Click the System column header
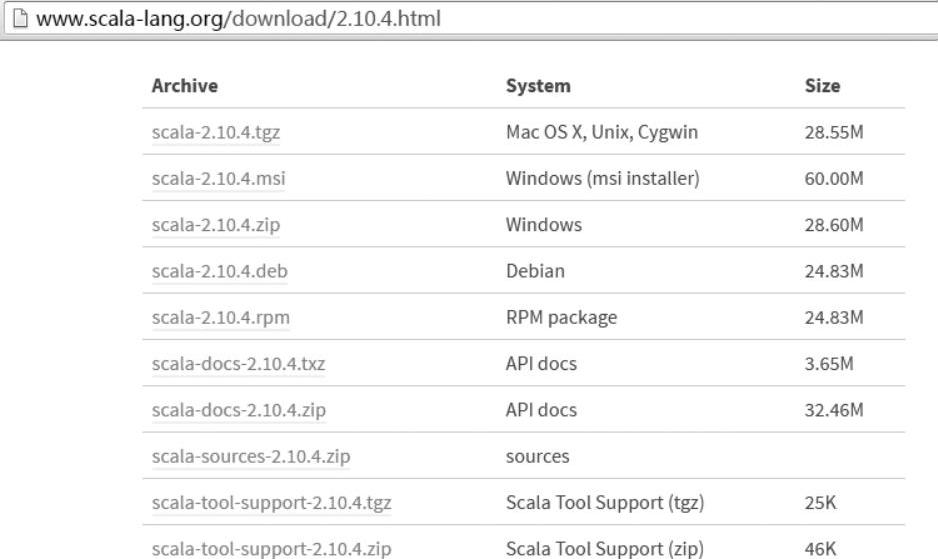 (538, 86)
